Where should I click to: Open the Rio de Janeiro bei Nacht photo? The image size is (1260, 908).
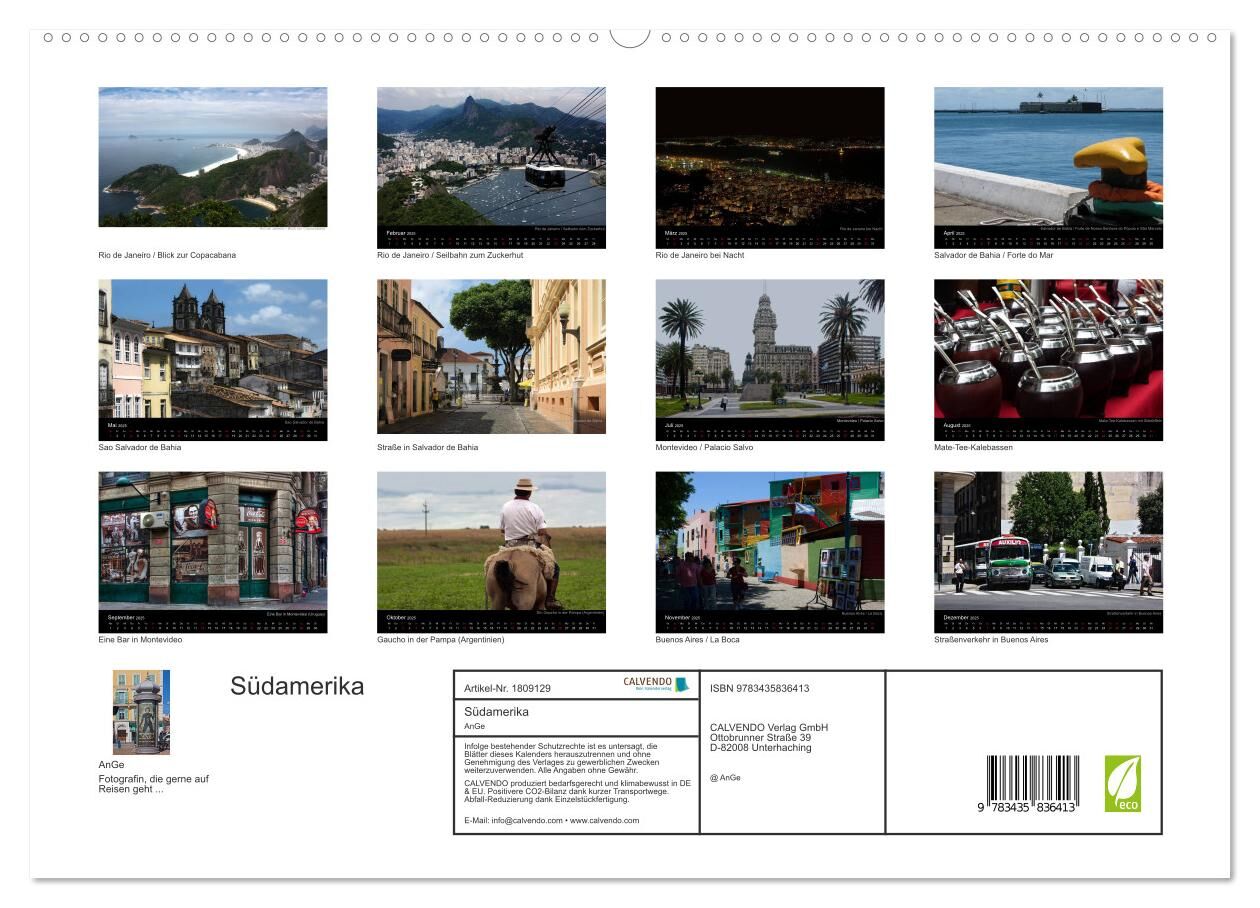770,157
